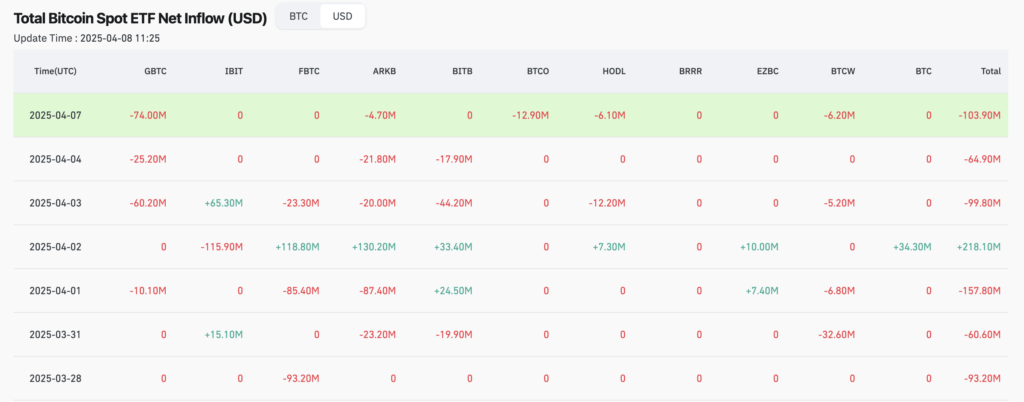Click the BRRR column header
Image resolution: width=1024 pixels, height=402 pixels.
click(x=690, y=72)
